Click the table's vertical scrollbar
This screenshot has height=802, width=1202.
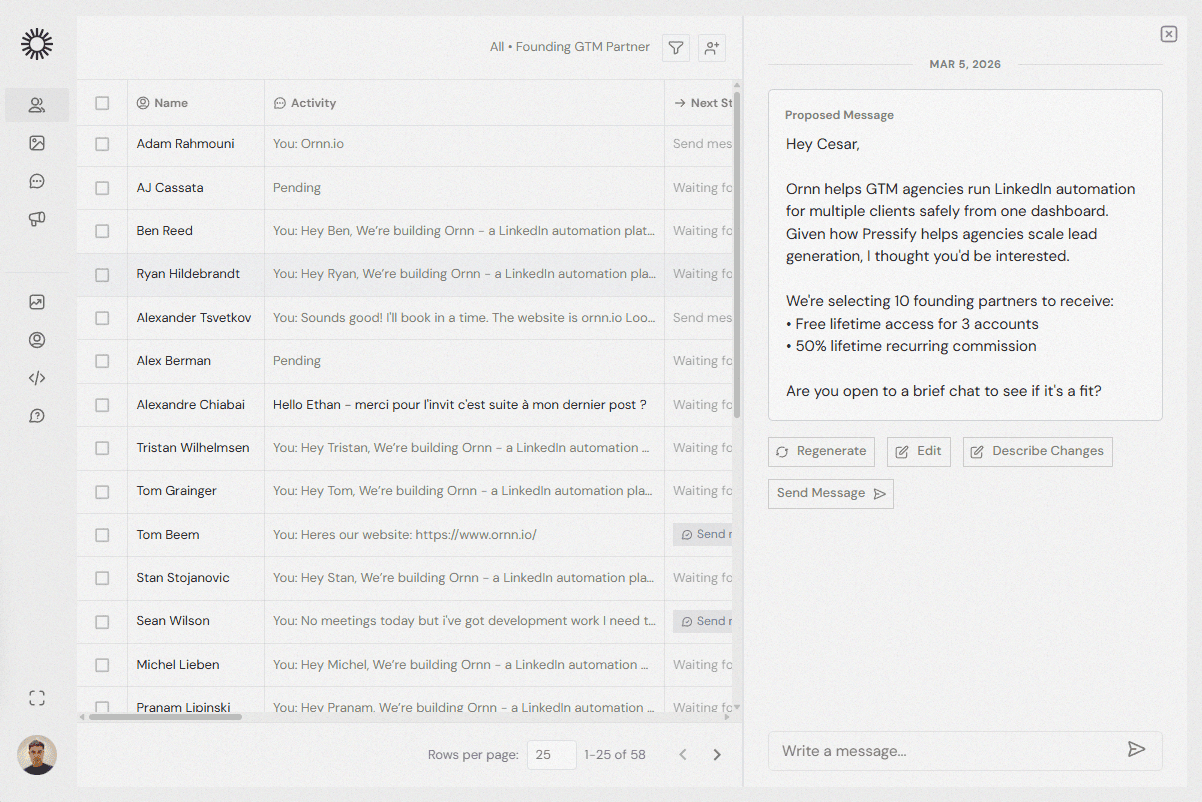pyautogui.click(x=737, y=255)
